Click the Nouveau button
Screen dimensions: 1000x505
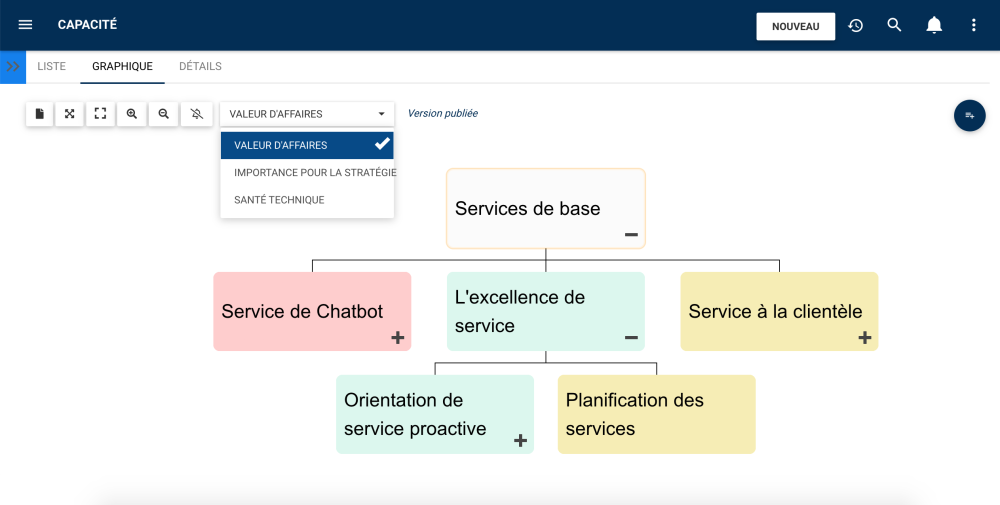click(795, 26)
